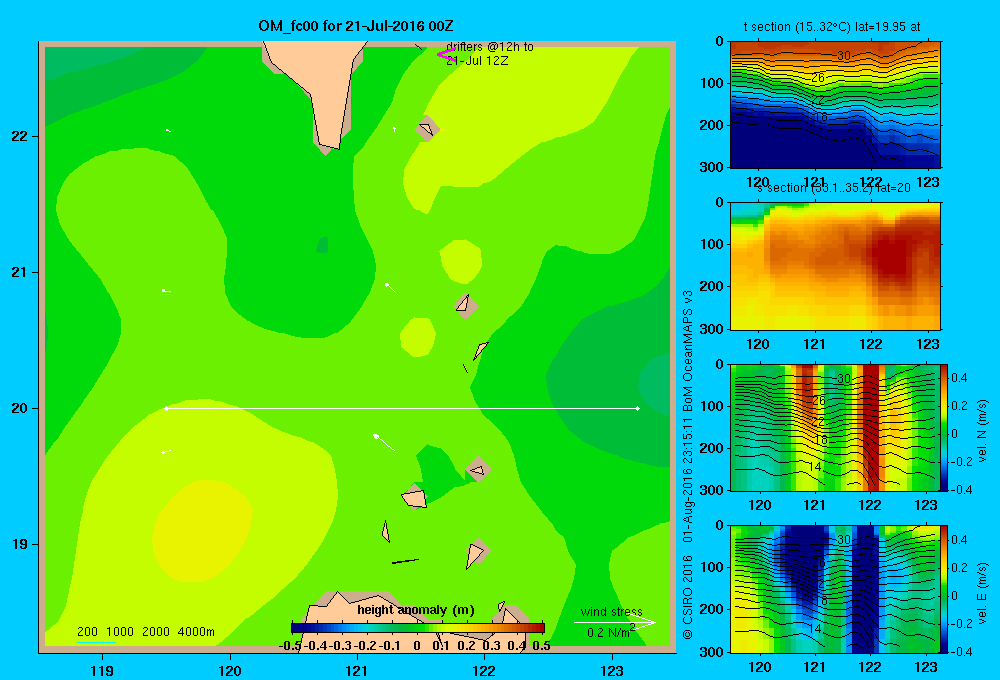The image size is (1000, 680).
Task: Open the northward velocity section panel
Action: pyautogui.click(x=835, y=427)
